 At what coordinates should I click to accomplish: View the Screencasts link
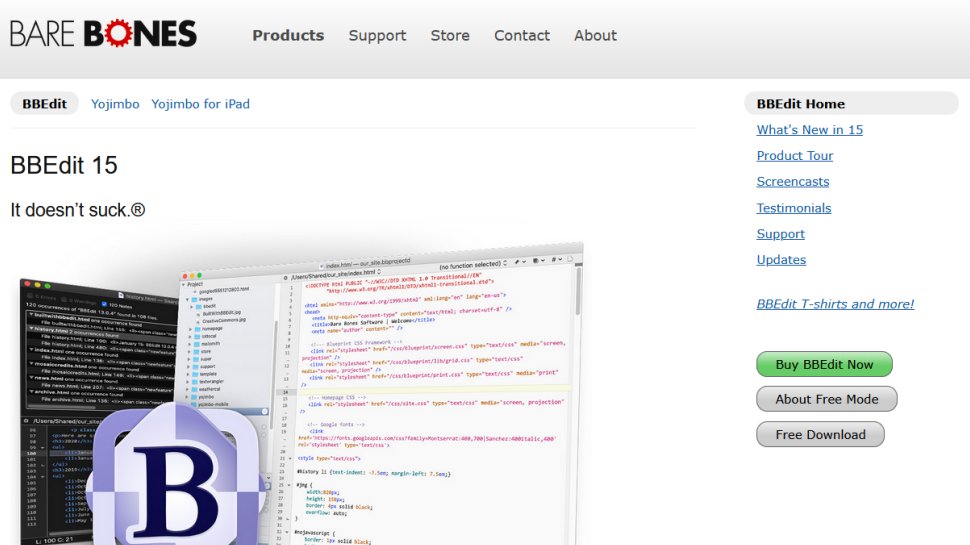[x=792, y=182]
